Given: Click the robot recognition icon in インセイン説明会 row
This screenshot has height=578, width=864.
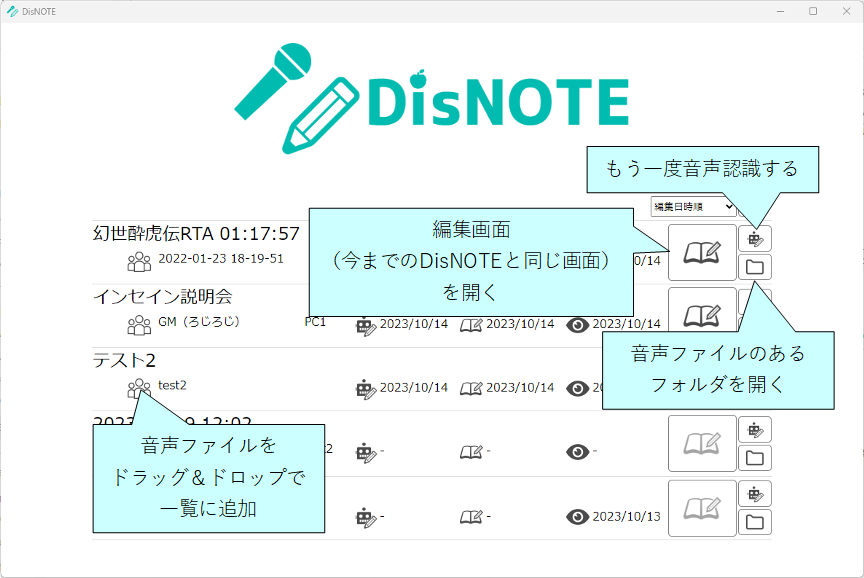Looking at the screenshot, I should pos(366,326).
